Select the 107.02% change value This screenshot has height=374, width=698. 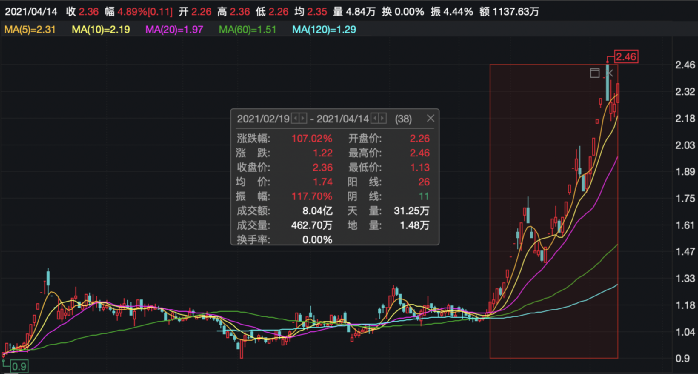point(312,138)
